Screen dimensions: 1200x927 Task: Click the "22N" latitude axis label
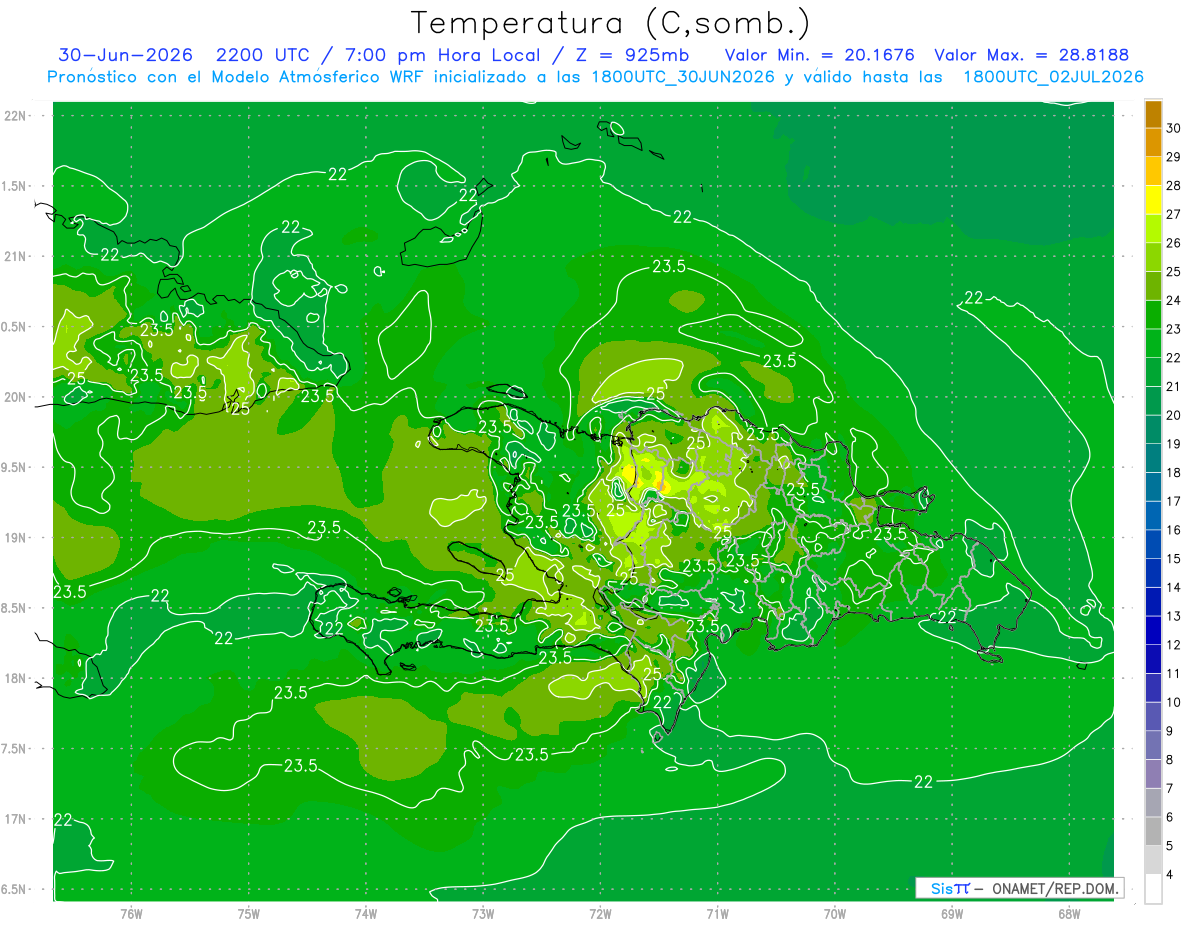coord(14,116)
